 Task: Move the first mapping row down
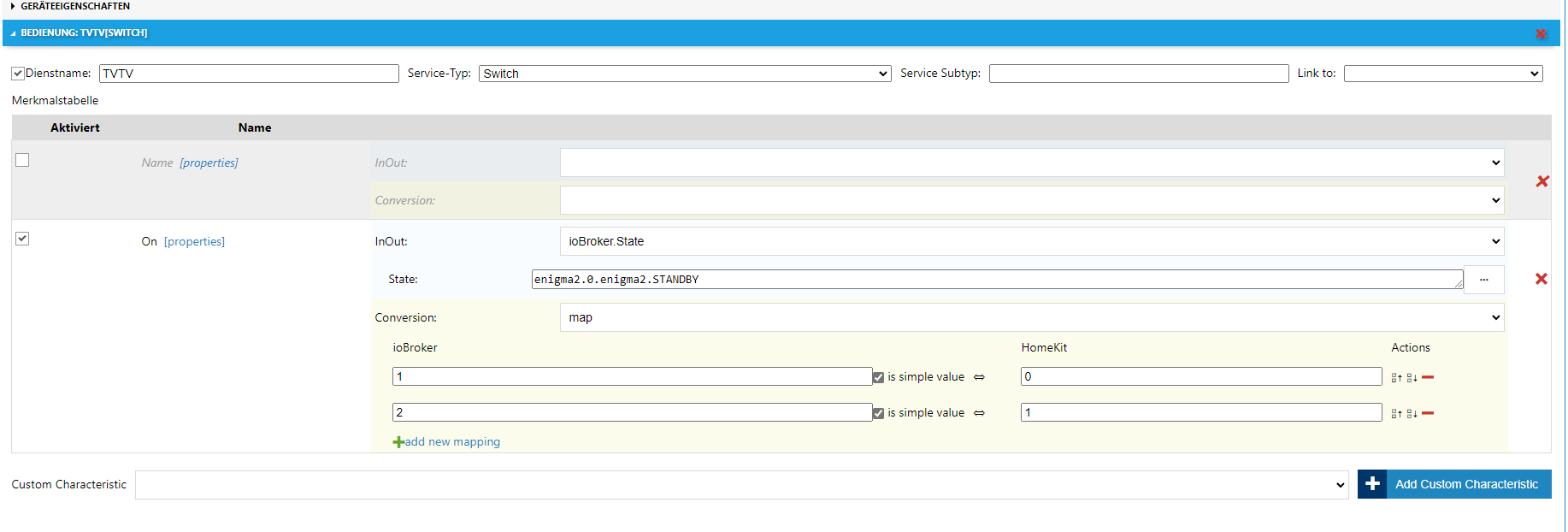1412,377
